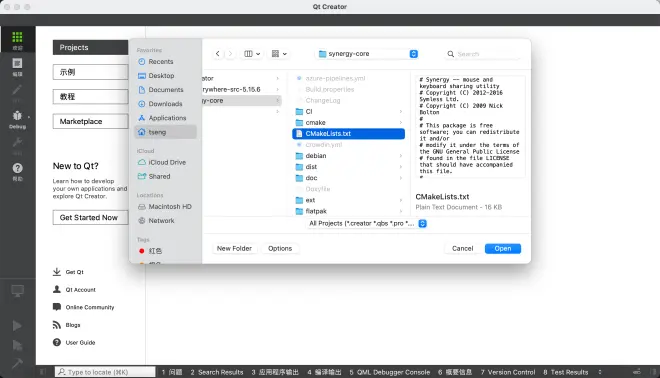Click the User Guide help icon
660x378 pixels.
pyautogui.click(x=57, y=342)
